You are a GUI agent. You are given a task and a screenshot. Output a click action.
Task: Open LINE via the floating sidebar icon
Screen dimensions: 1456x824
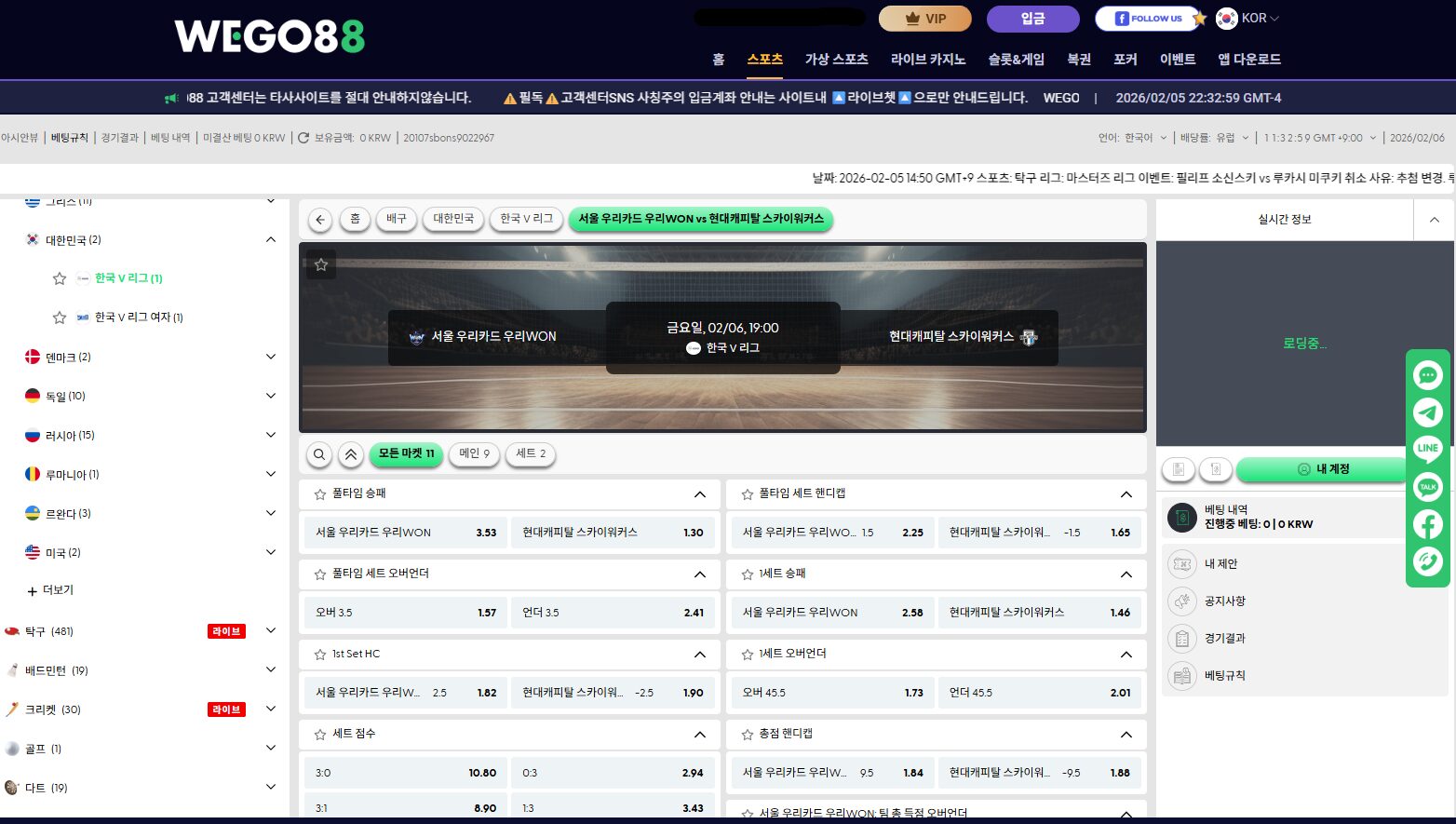coord(1427,450)
